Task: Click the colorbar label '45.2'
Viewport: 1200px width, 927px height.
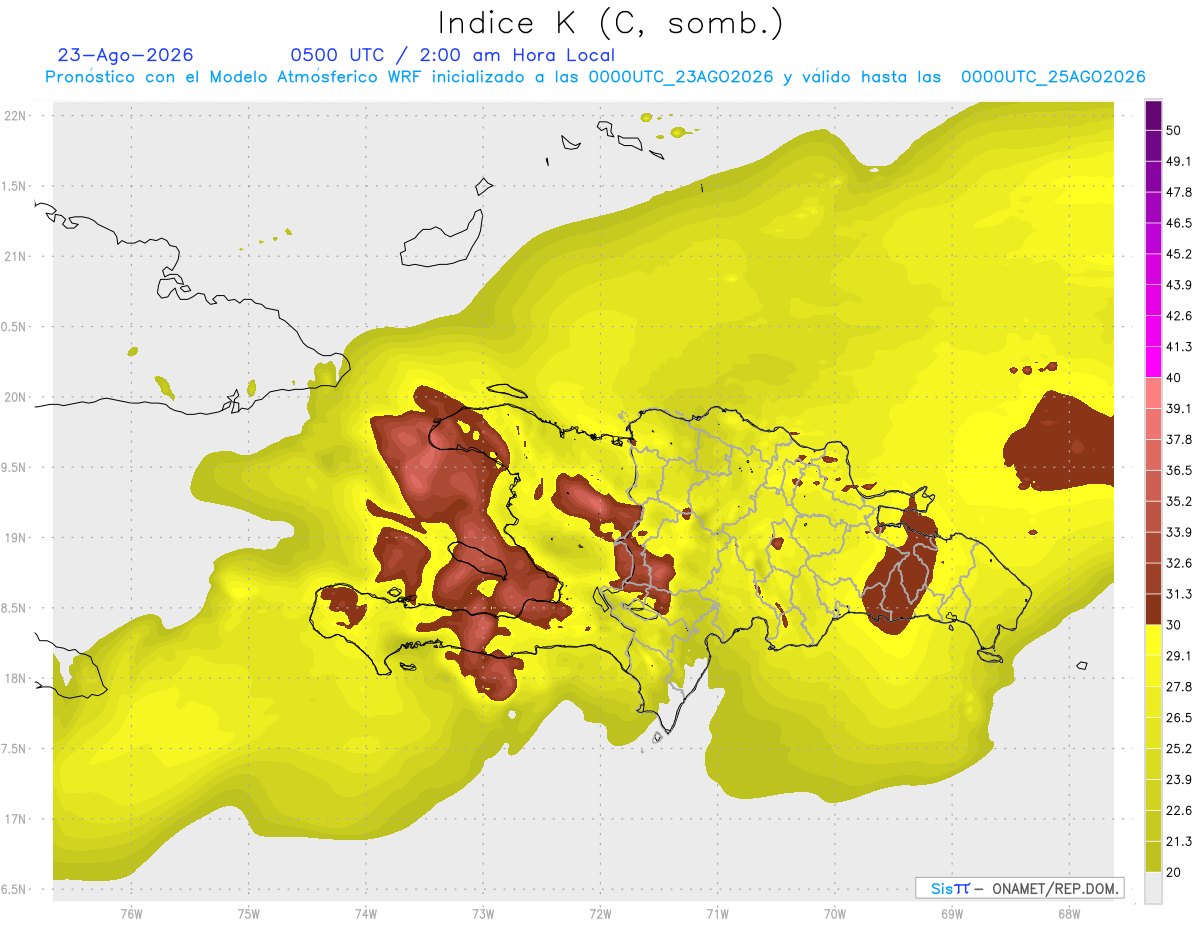Action: click(1179, 254)
